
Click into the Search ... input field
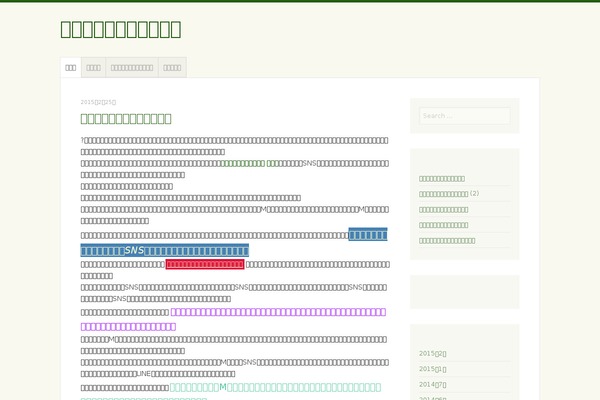pos(465,116)
